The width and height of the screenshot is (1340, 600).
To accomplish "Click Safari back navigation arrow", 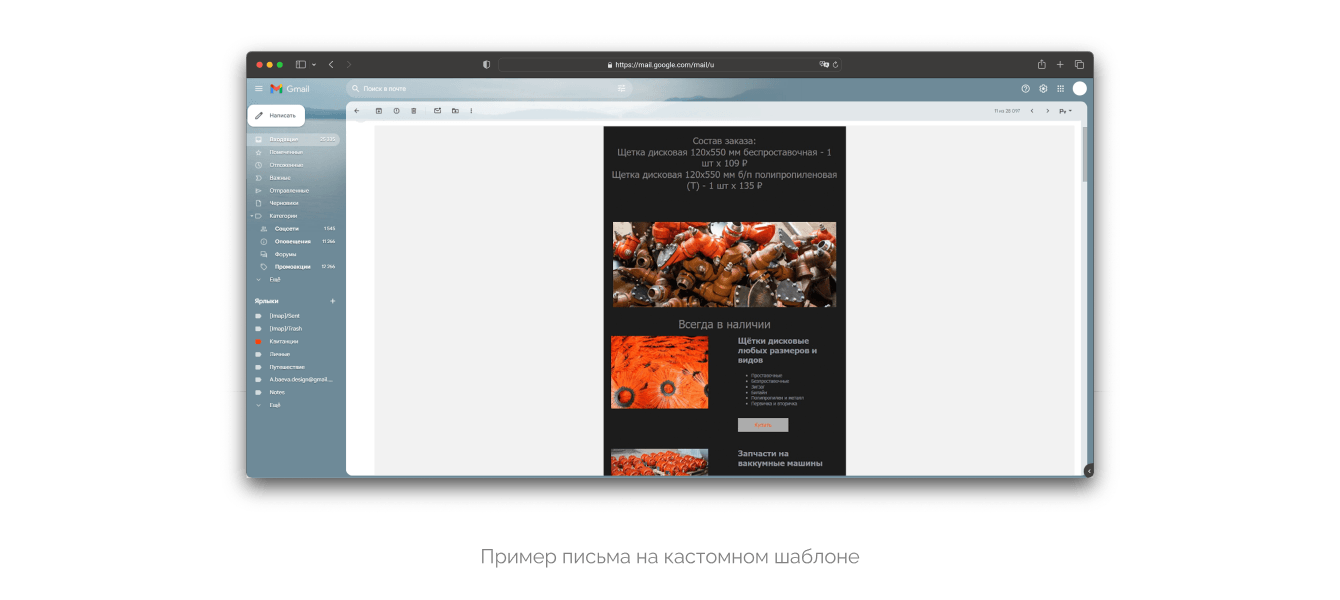I will [331, 64].
